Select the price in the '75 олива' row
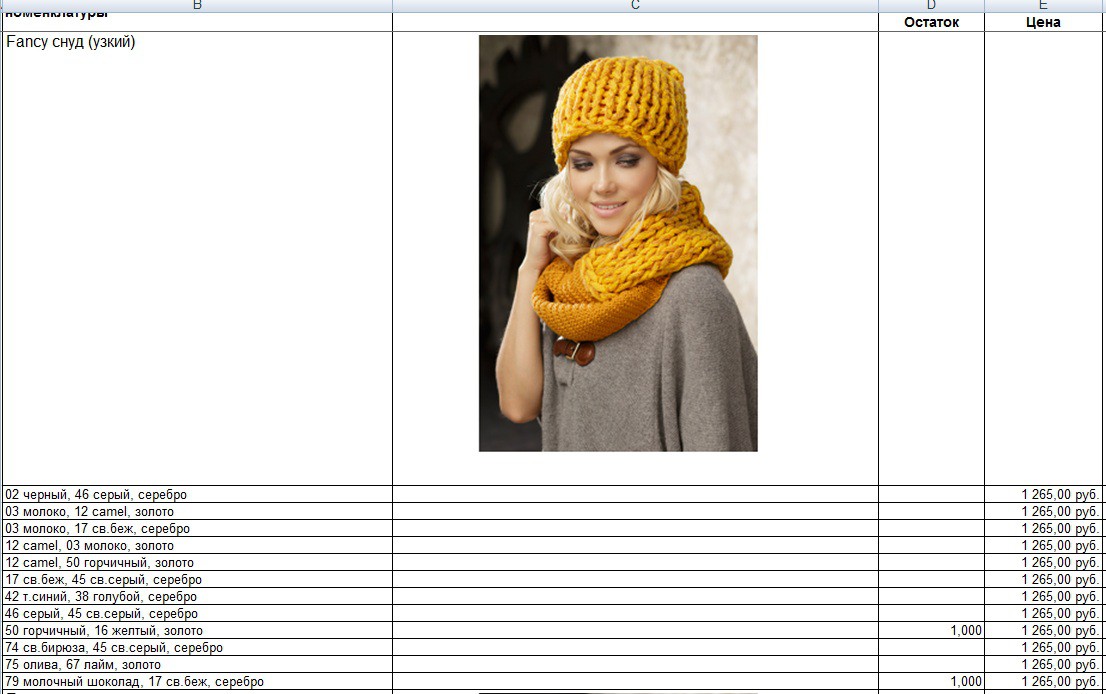This screenshot has height=694, width=1106. coord(1043,664)
